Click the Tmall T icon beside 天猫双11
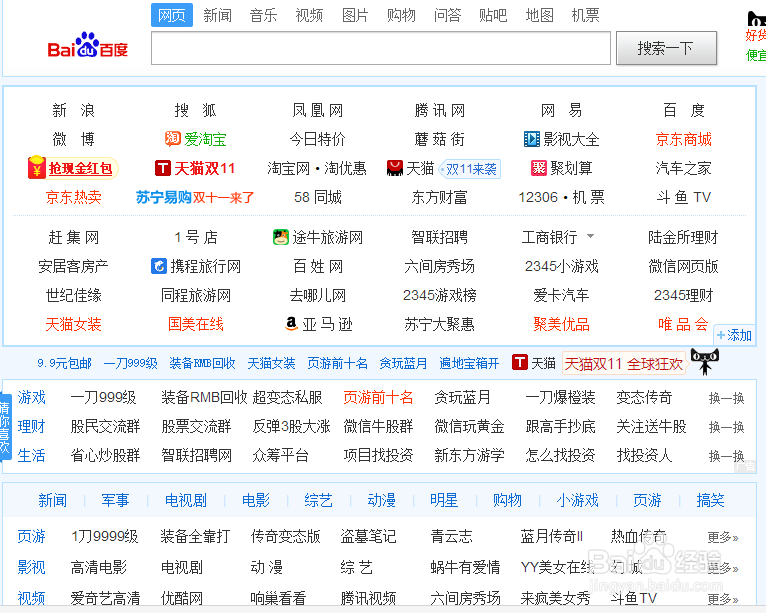Image resolution: width=766 pixels, height=613 pixels. (163, 168)
